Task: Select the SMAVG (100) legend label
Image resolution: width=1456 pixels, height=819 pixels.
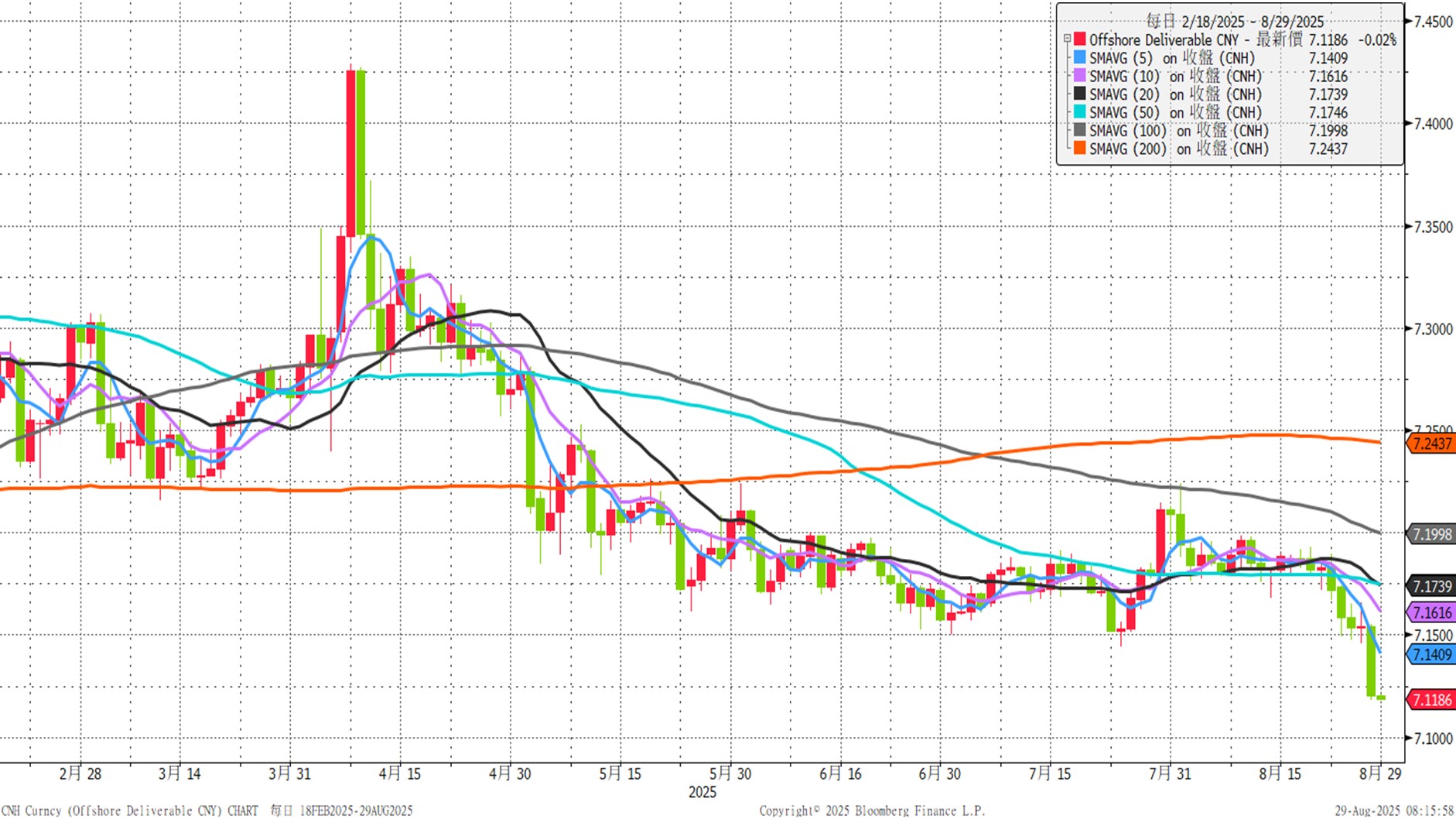Action: [x=1179, y=131]
